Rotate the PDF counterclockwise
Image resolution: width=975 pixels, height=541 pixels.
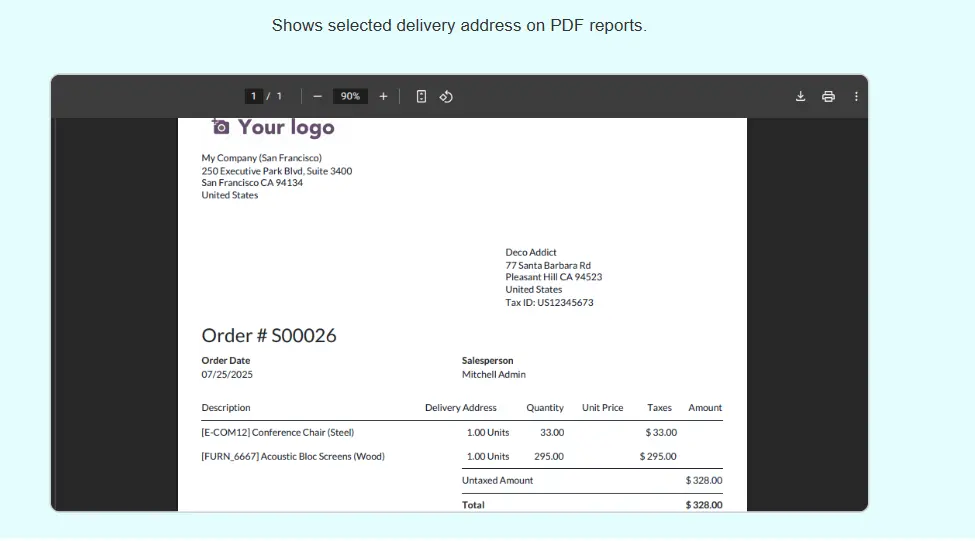(x=446, y=96)
